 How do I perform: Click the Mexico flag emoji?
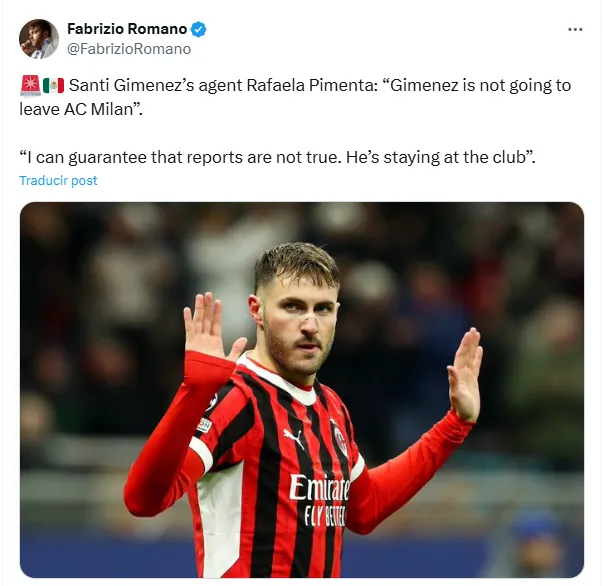(53, 85)
